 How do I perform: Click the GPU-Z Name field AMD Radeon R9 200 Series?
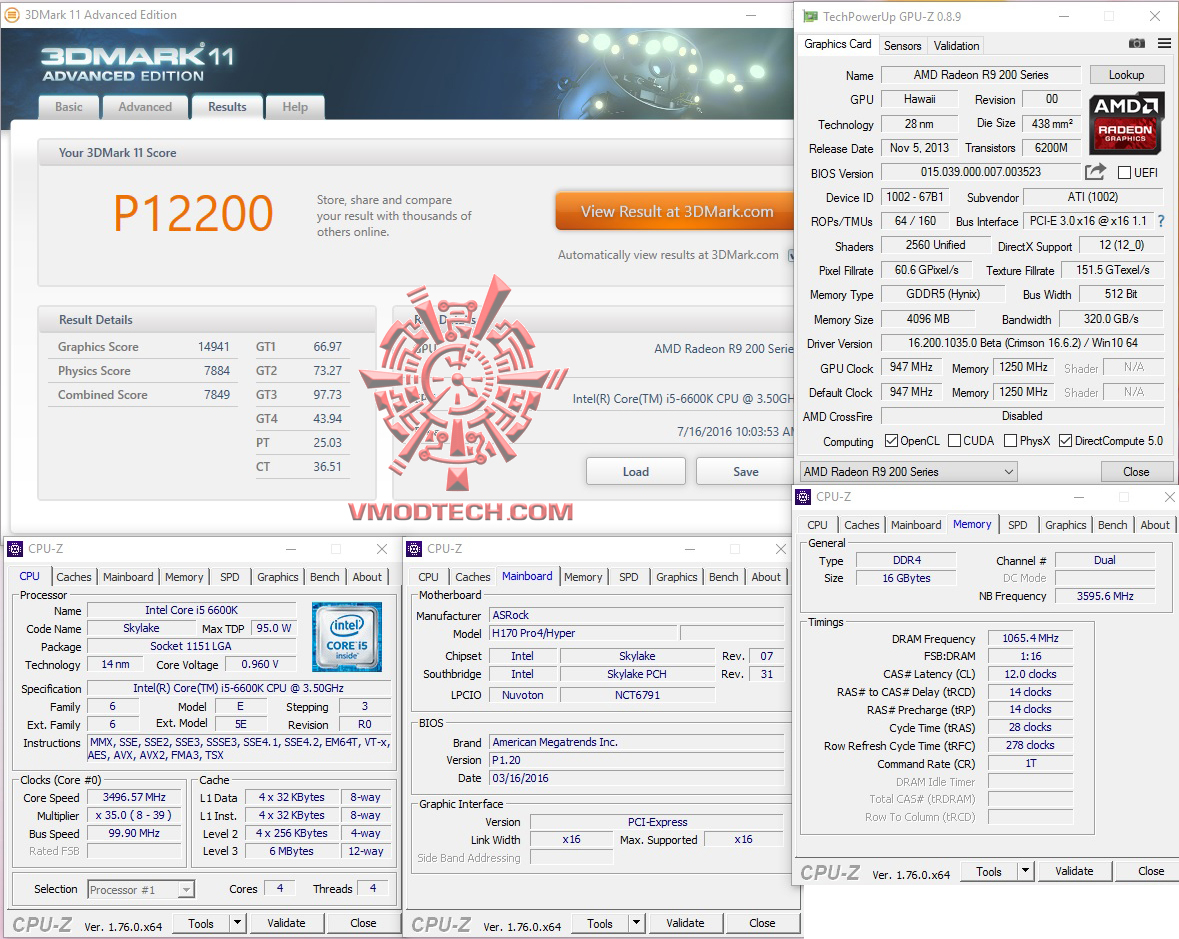click(x=980, y=74)
